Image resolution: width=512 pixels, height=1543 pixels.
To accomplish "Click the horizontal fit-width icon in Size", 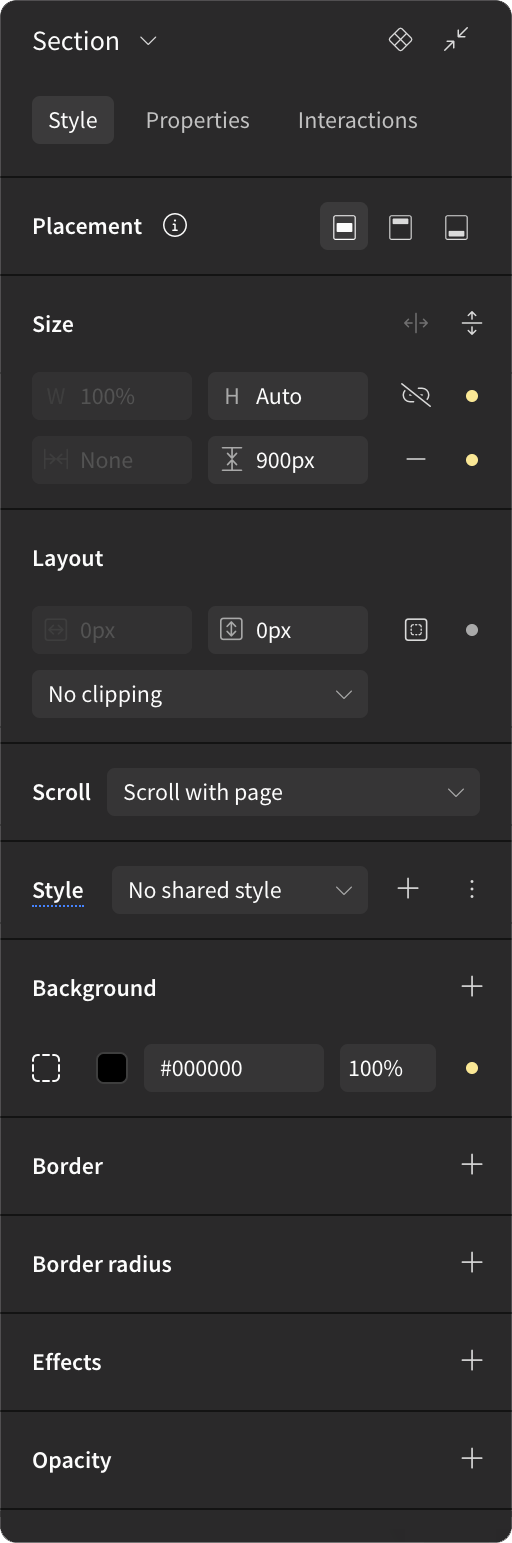I will coord(416,323).
